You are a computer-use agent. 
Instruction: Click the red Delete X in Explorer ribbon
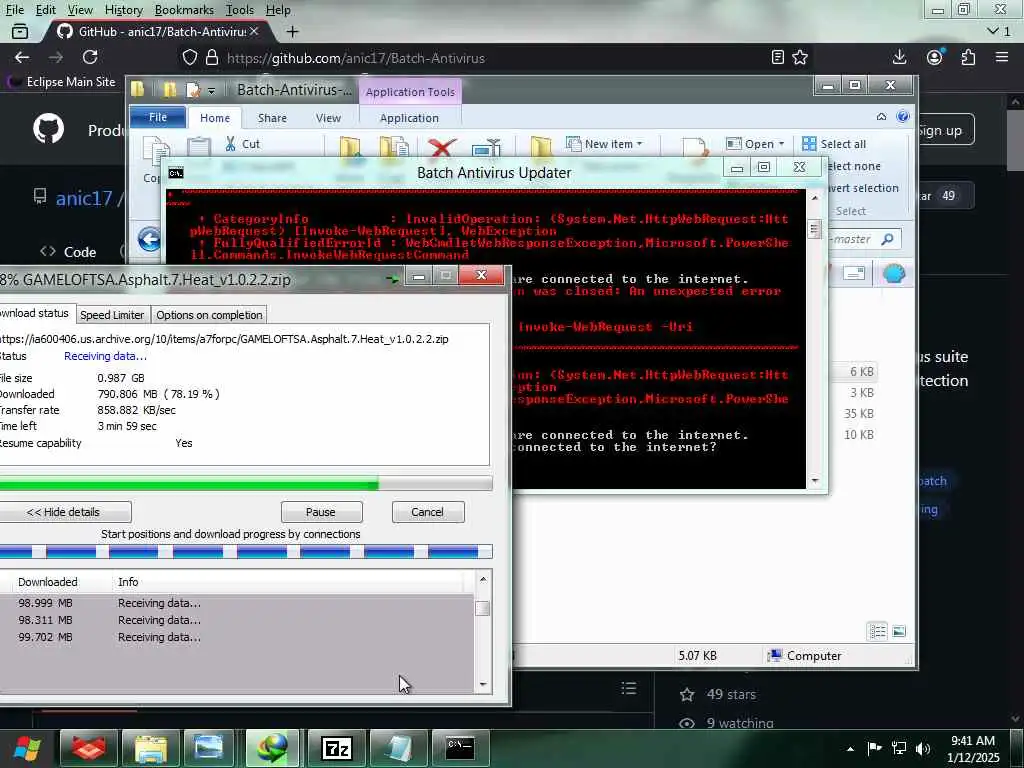click(x=441, y=146)
